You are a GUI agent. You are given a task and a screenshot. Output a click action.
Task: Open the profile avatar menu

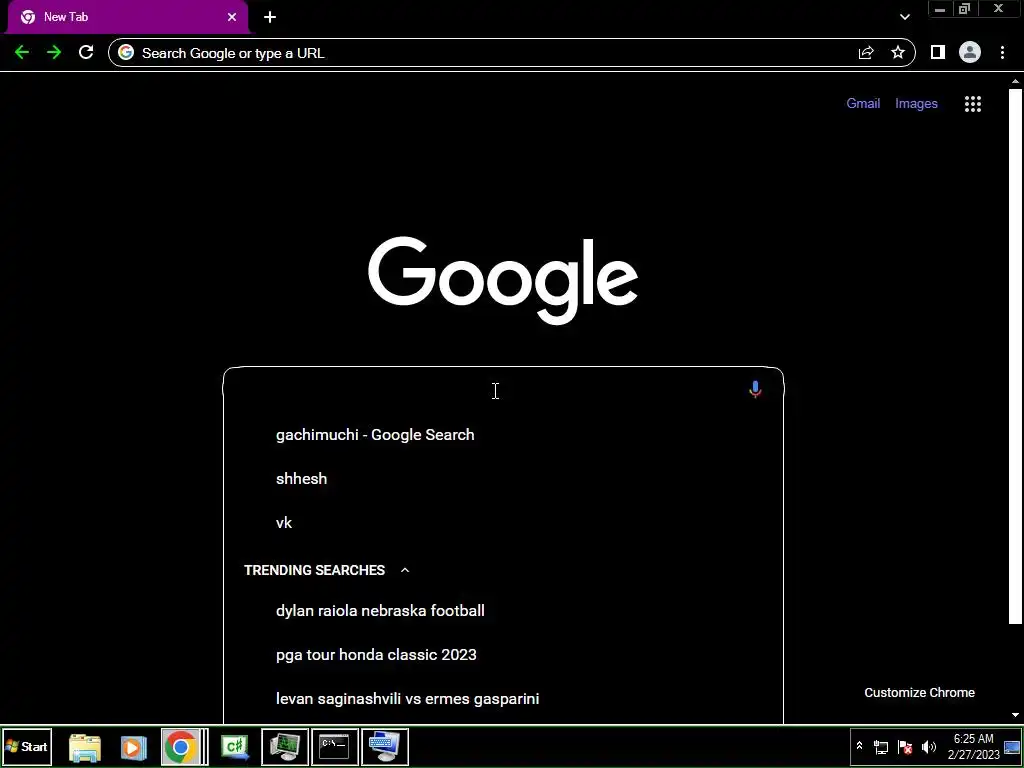970,52
